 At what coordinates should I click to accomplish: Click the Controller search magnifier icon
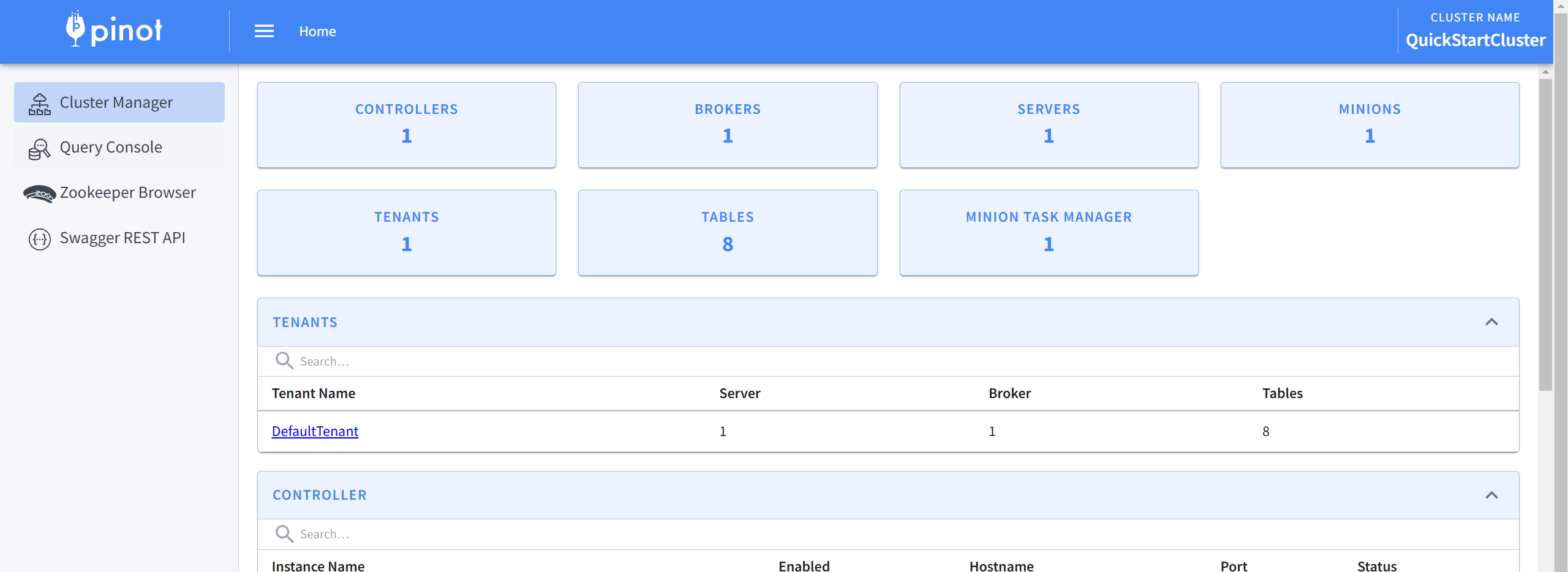284,533
